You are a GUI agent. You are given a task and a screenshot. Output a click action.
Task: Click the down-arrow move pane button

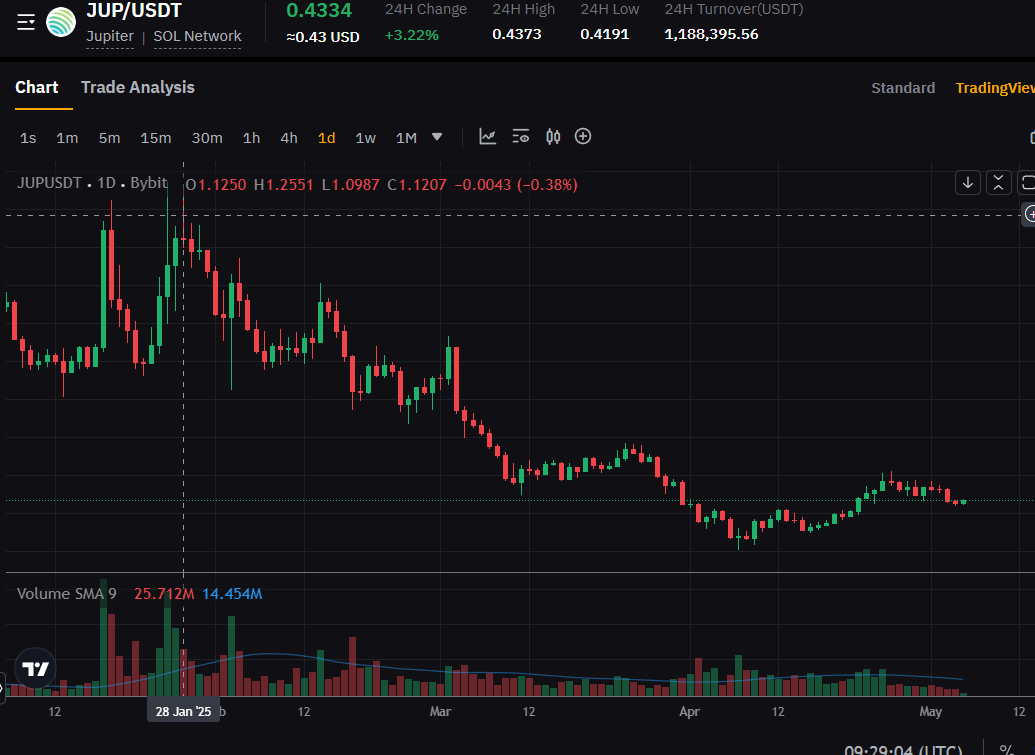tap(968, 183)
